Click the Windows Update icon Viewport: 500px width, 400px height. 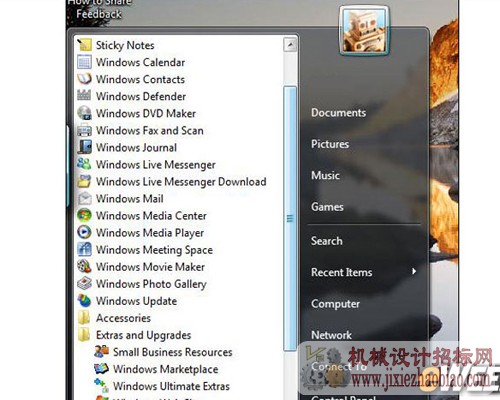point(84,301)
